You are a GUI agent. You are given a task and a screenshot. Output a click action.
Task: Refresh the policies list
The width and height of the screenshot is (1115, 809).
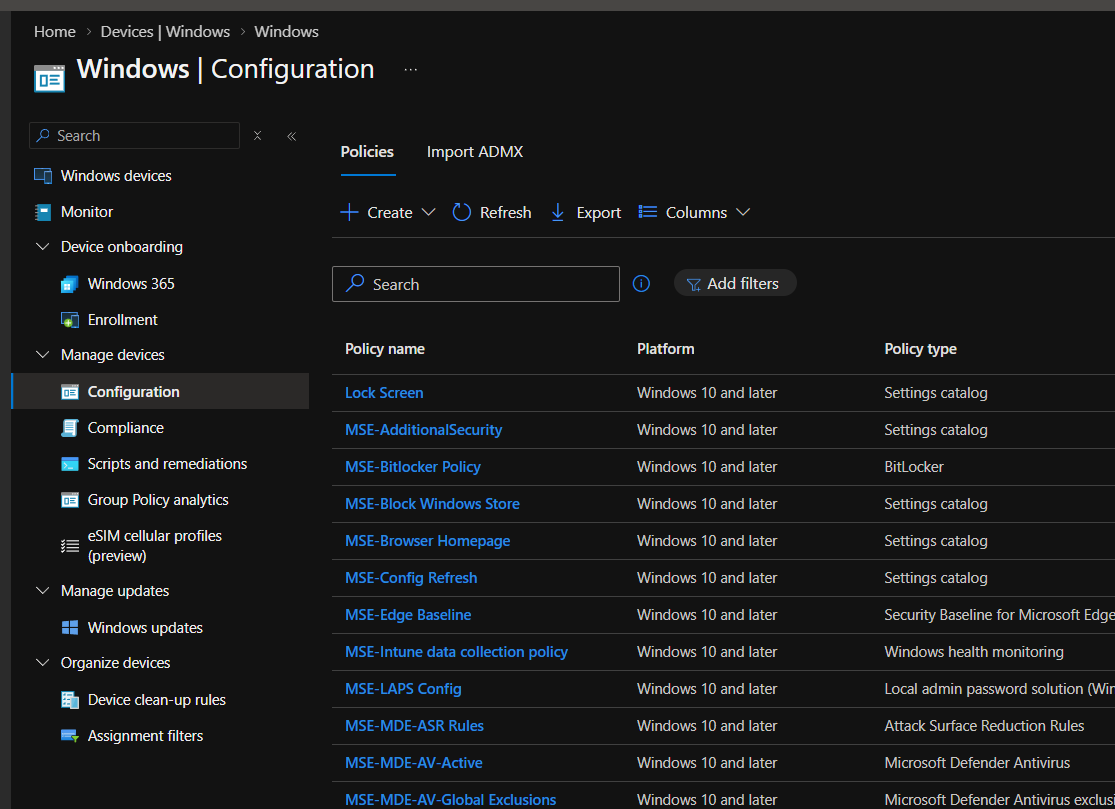(x=491, y=212)
